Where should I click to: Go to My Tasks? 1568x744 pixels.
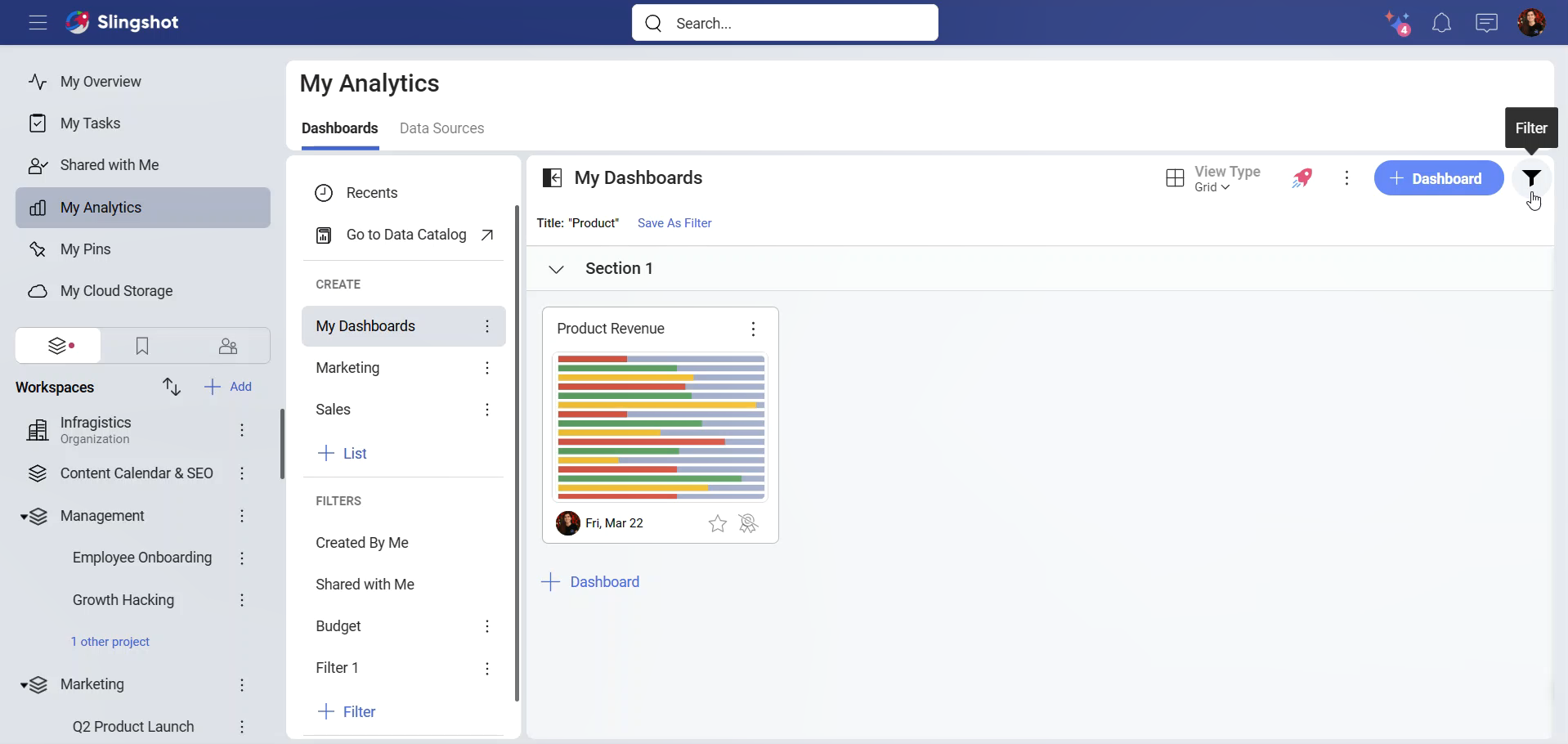click(x=143, y=123)
